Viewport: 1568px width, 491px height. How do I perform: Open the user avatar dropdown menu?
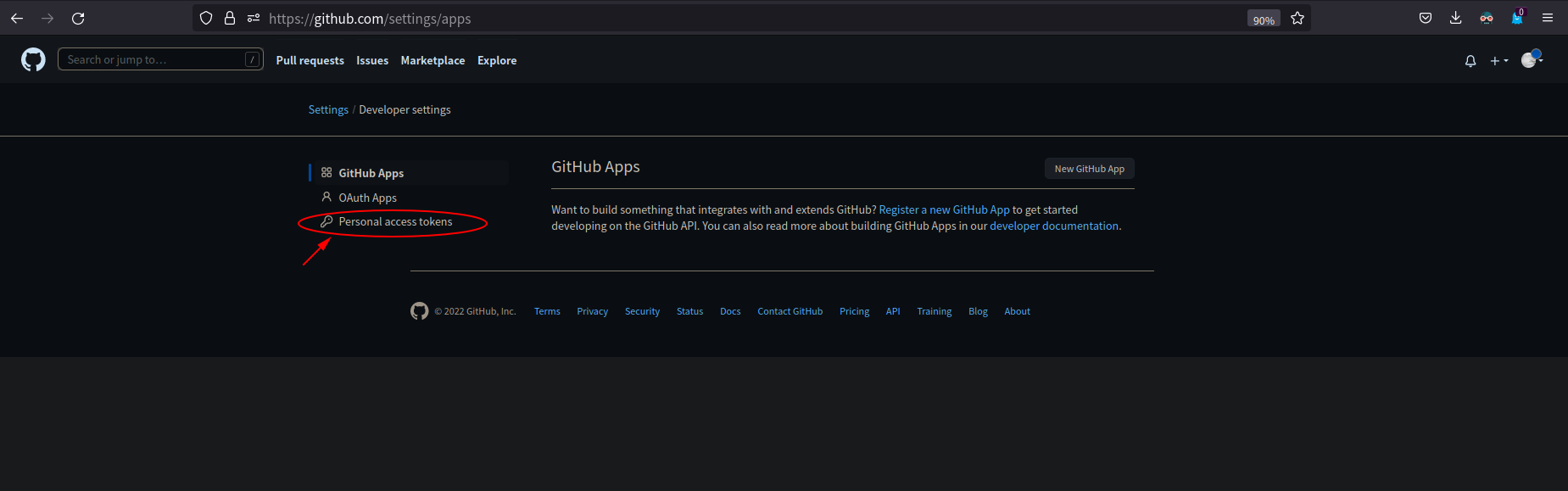(x=1532, y=59)
